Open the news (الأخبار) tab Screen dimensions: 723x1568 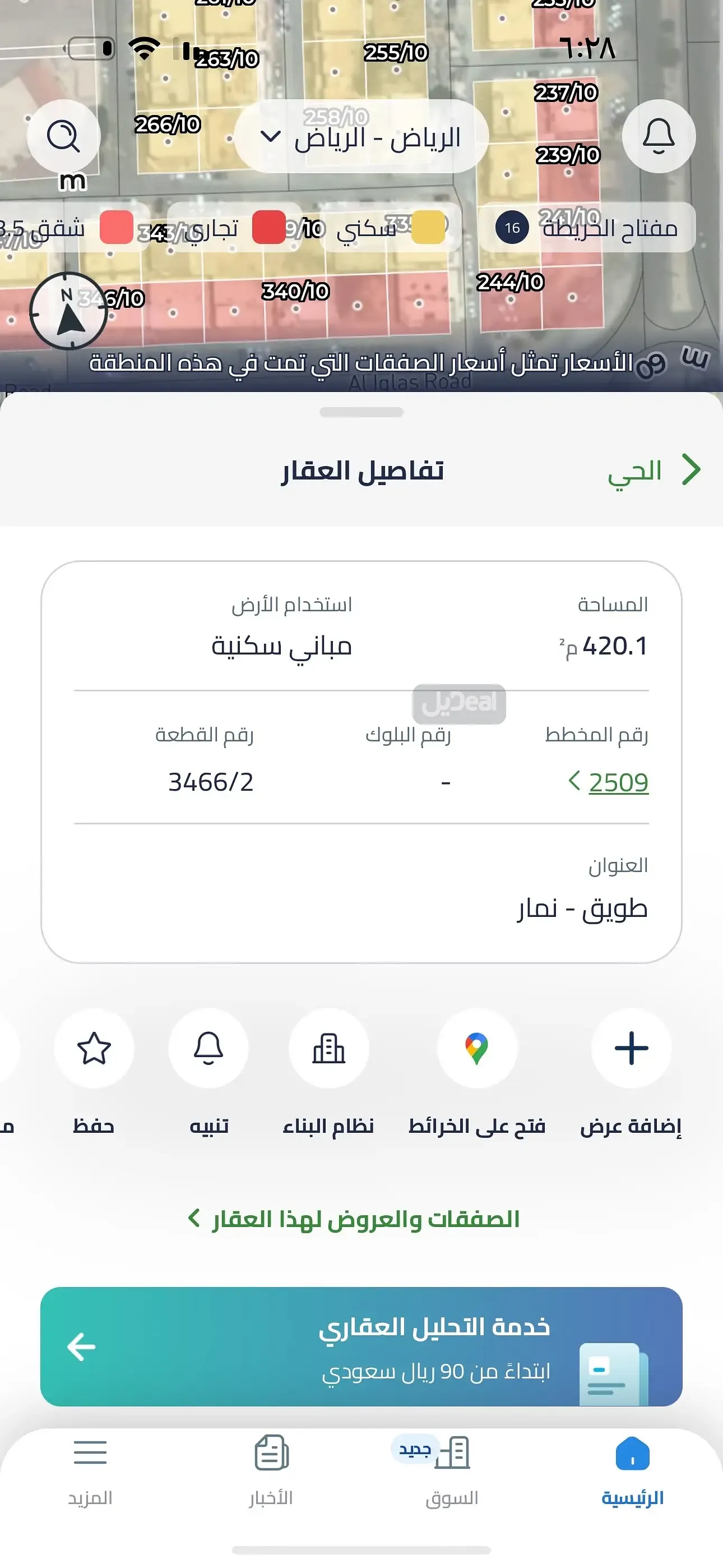(271, 1470)
